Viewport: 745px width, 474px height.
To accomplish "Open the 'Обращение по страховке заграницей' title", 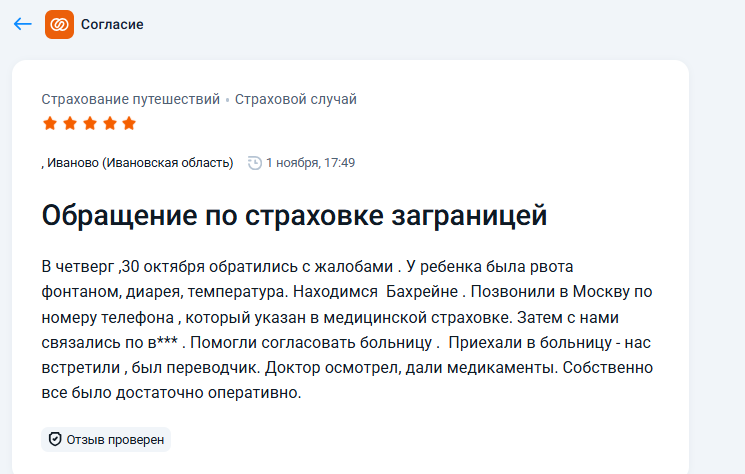I will point(294,215).
